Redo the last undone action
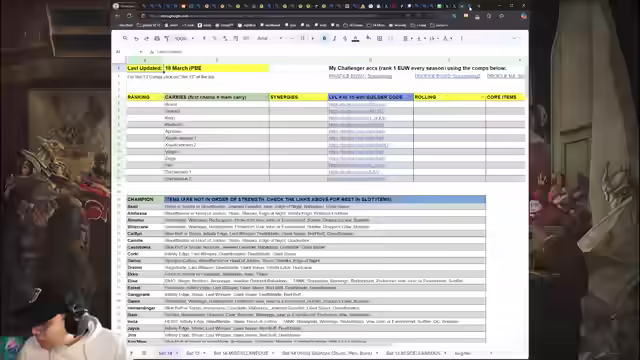The height and width of the screenshot is (360, 640). 147,38
